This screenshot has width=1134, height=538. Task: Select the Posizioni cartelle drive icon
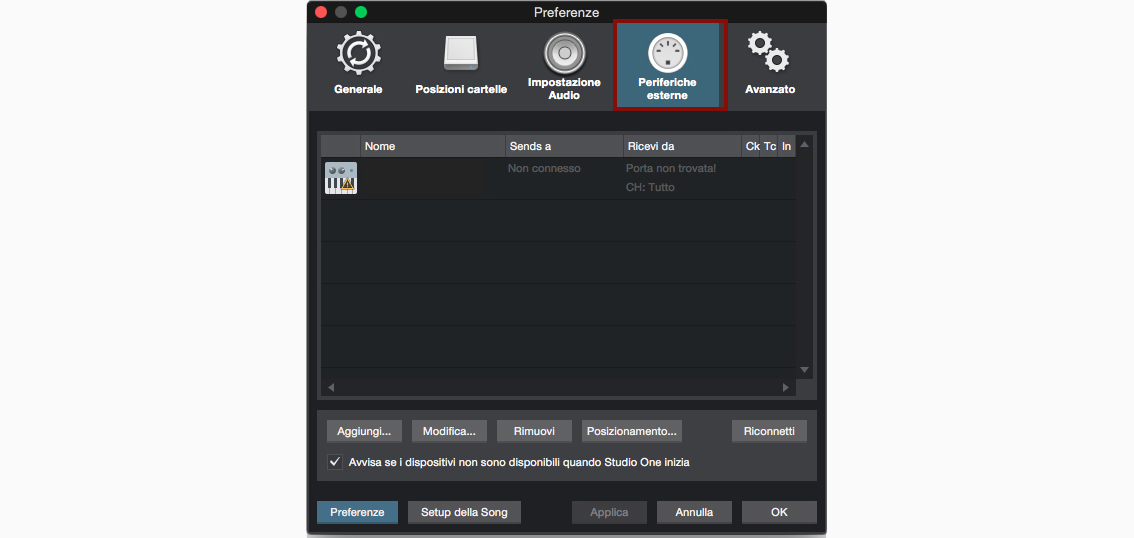[461, 55]
